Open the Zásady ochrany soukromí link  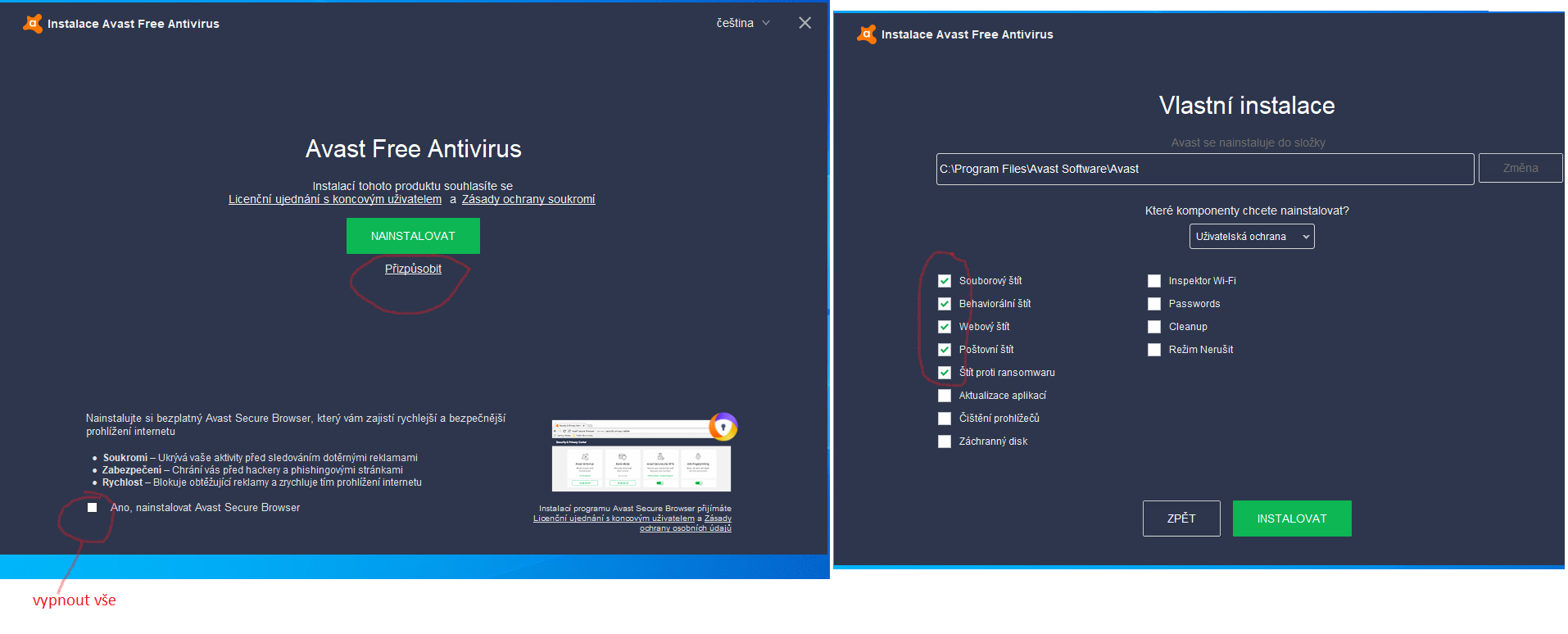click(528, 199)
